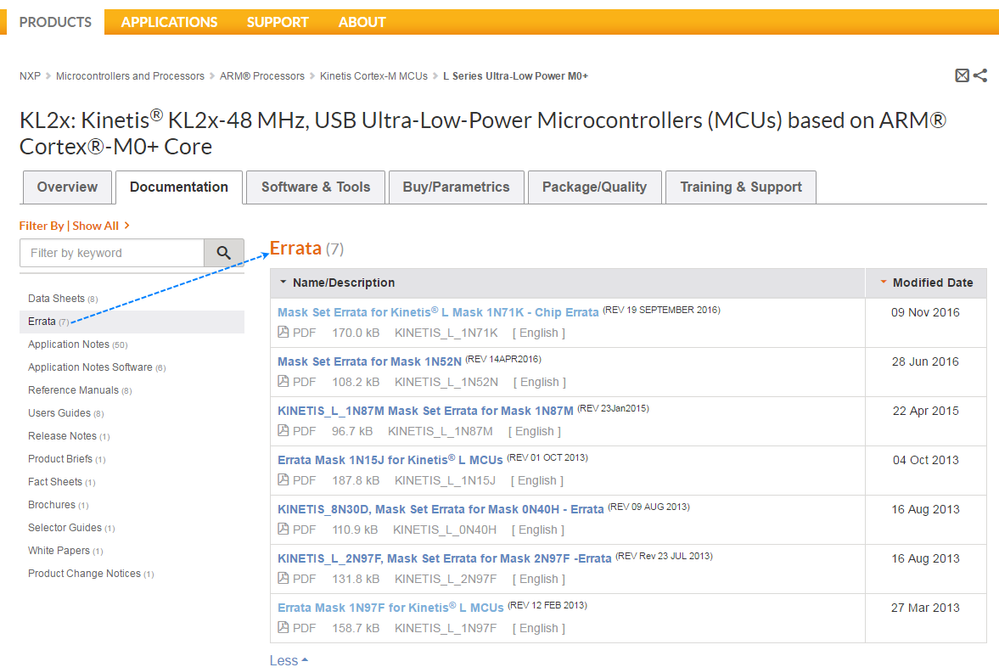The image size is (999, 672).
Task: Click PDF icon for KINETIS_L_0N40H errata
Action: pos(284,529)
